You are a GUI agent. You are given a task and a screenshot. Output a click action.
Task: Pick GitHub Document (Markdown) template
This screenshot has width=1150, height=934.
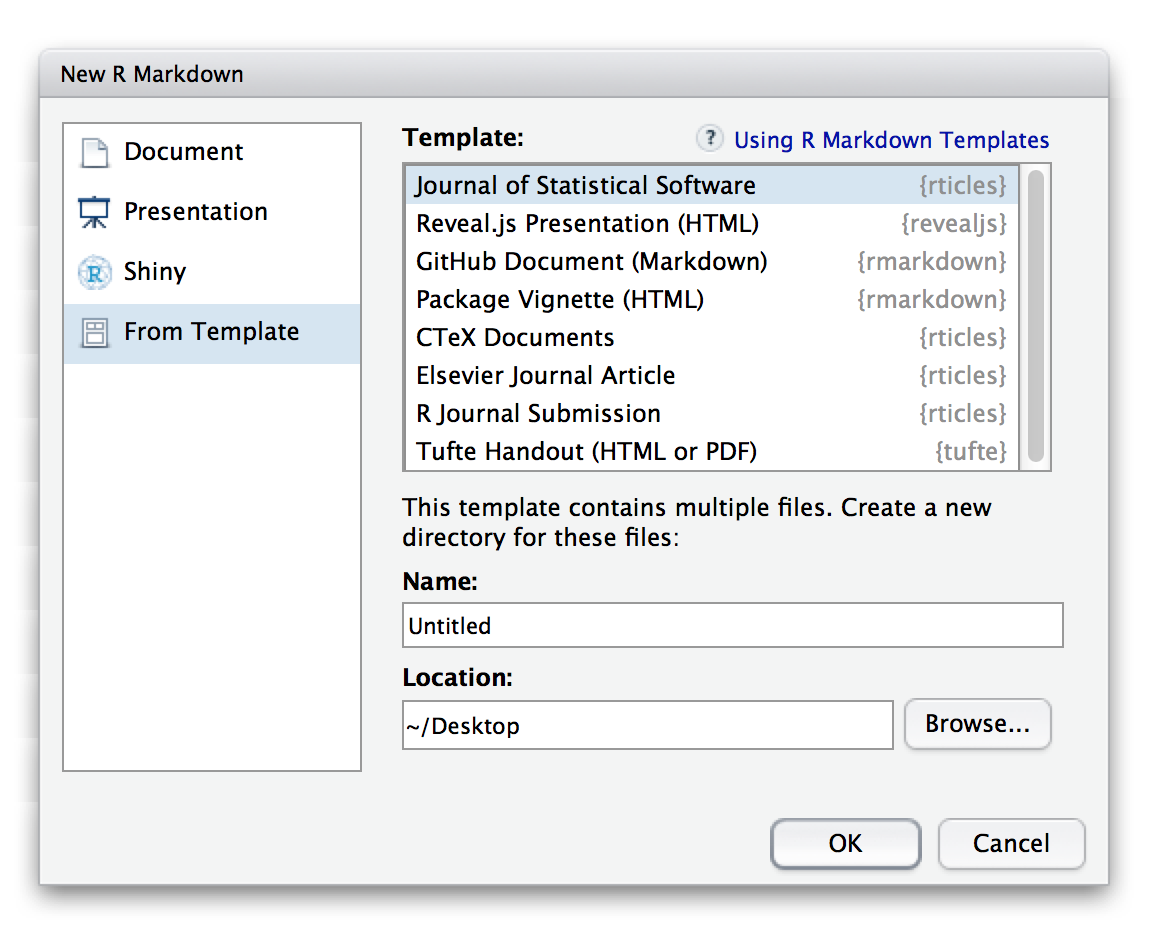pyautogui.click(x=711, y=261)
